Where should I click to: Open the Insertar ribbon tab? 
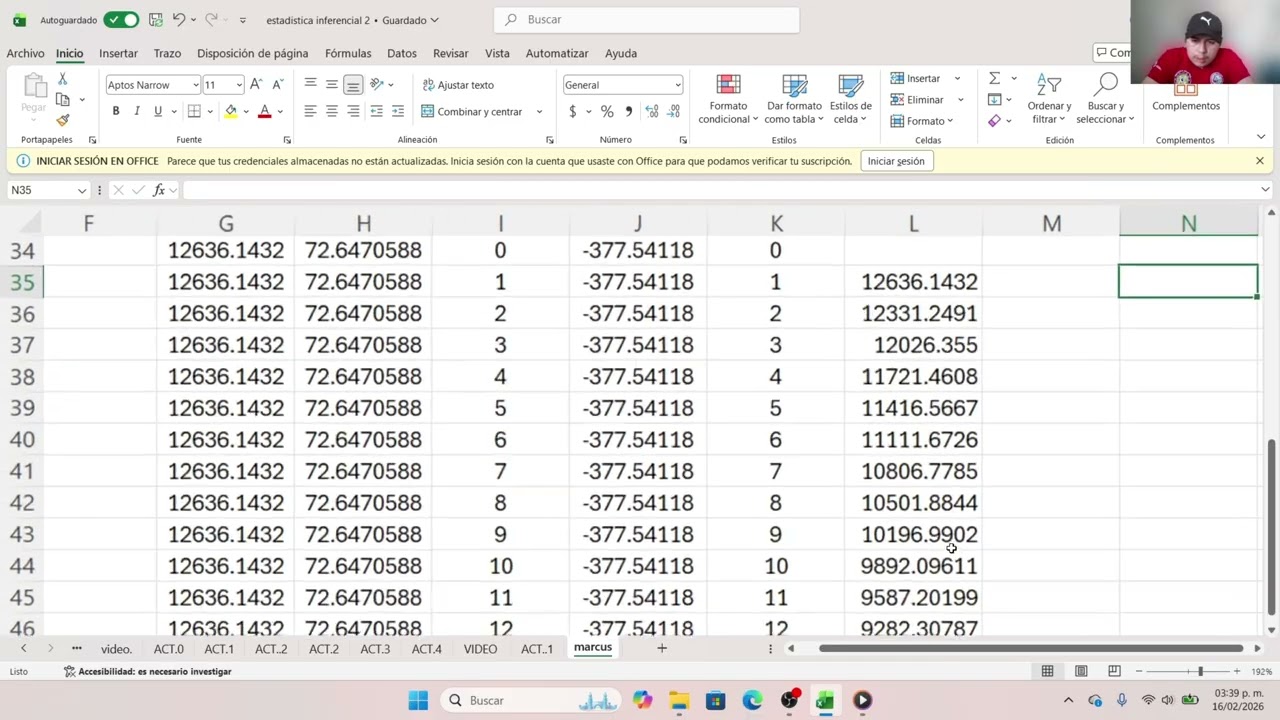(118, 53)
